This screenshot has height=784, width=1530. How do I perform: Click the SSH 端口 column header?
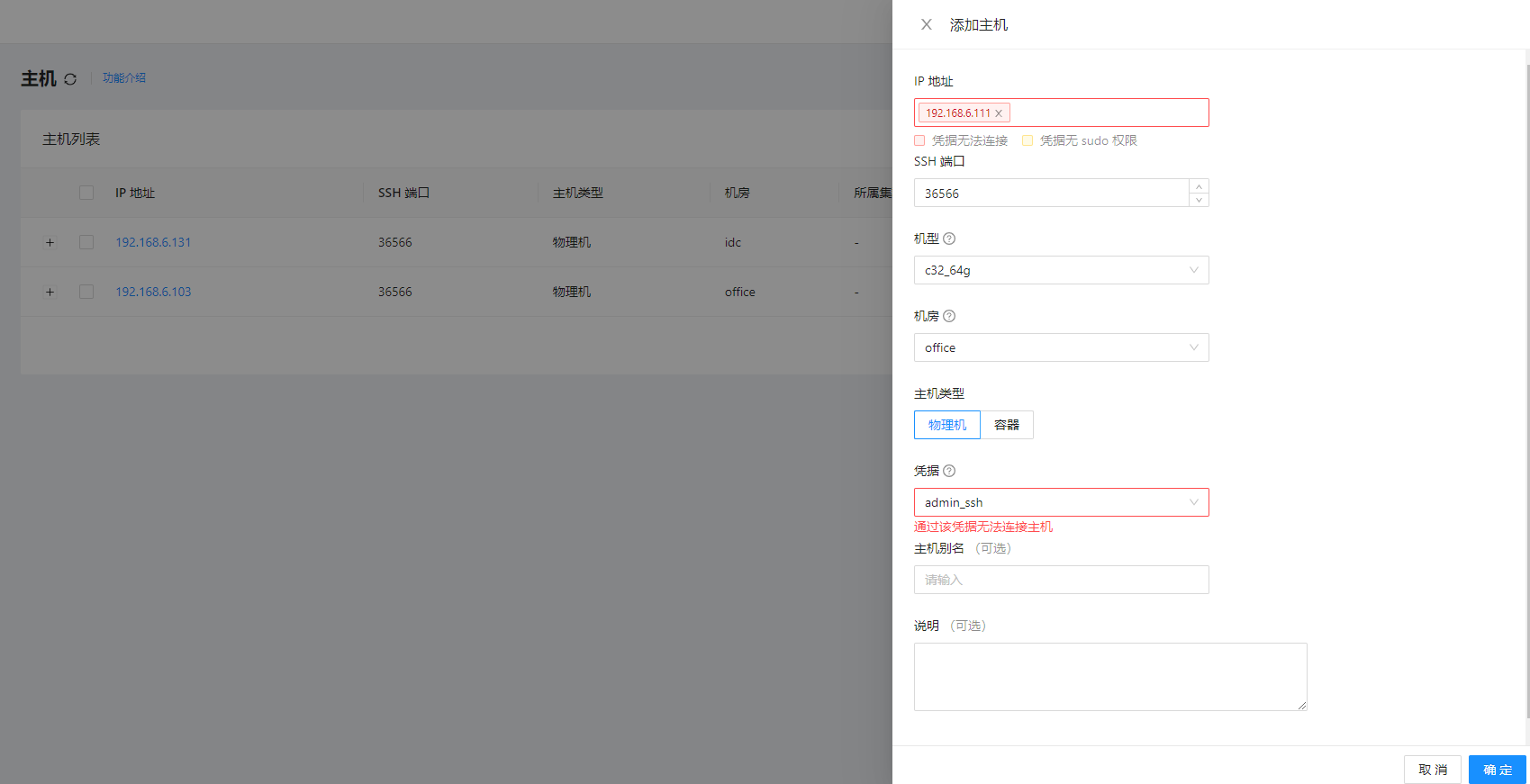[x=403, y=193]
